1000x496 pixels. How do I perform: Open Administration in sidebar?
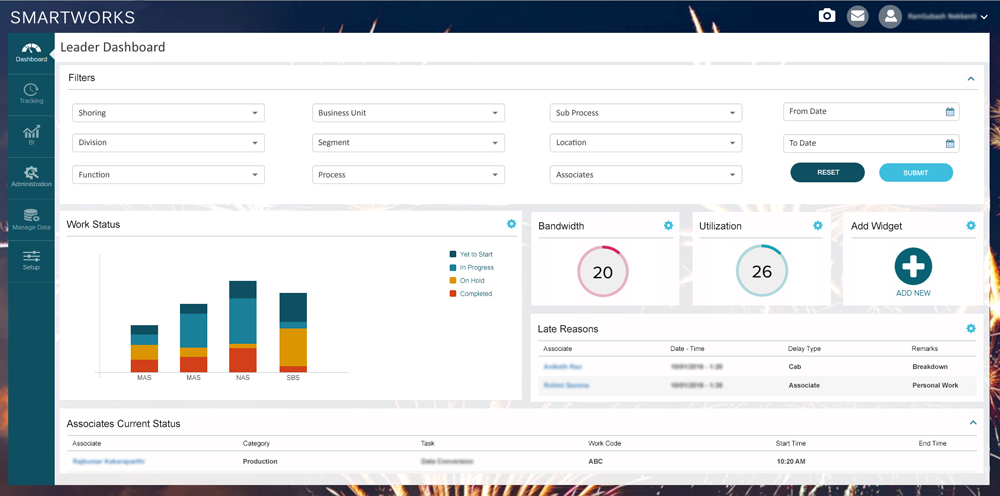(x=31, y=177)
